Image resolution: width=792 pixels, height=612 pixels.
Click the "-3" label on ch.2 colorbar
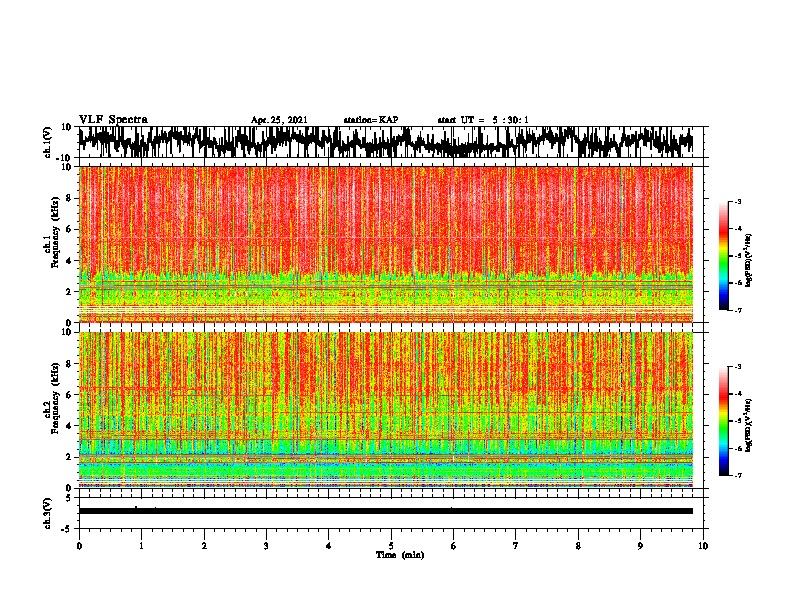738,367
